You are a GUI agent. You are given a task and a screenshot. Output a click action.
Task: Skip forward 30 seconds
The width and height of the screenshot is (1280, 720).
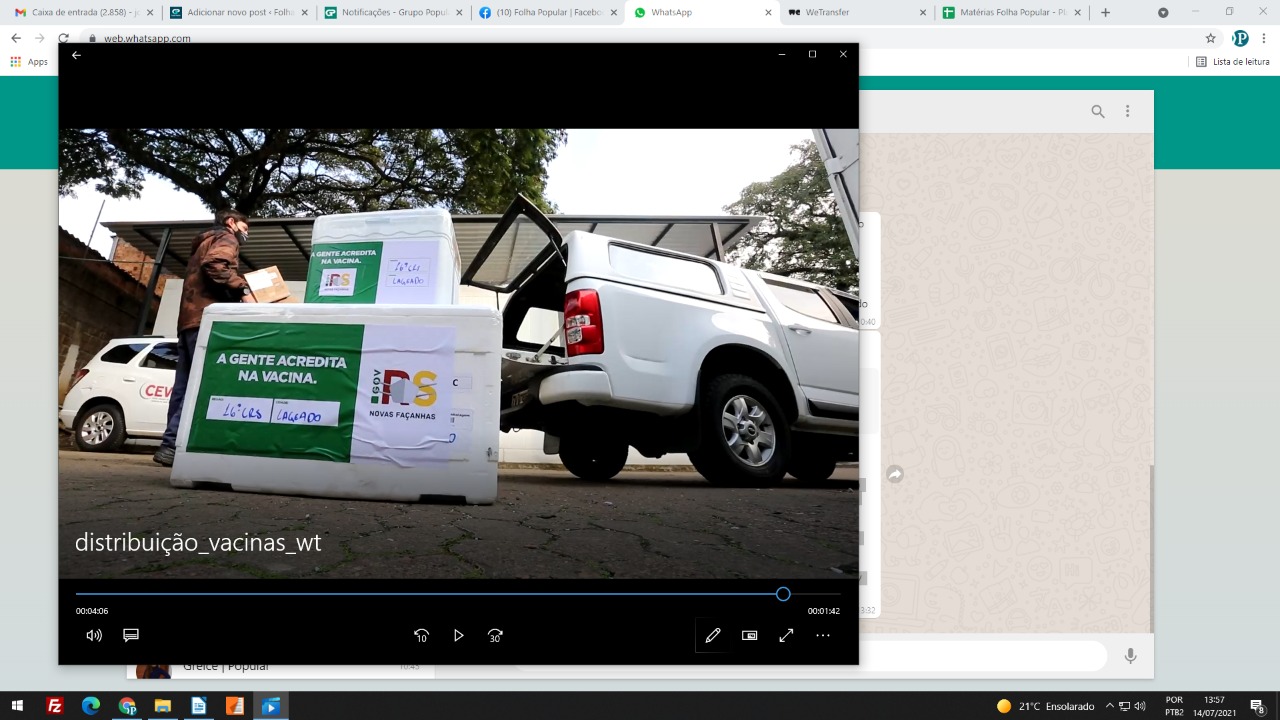[495, 635]
